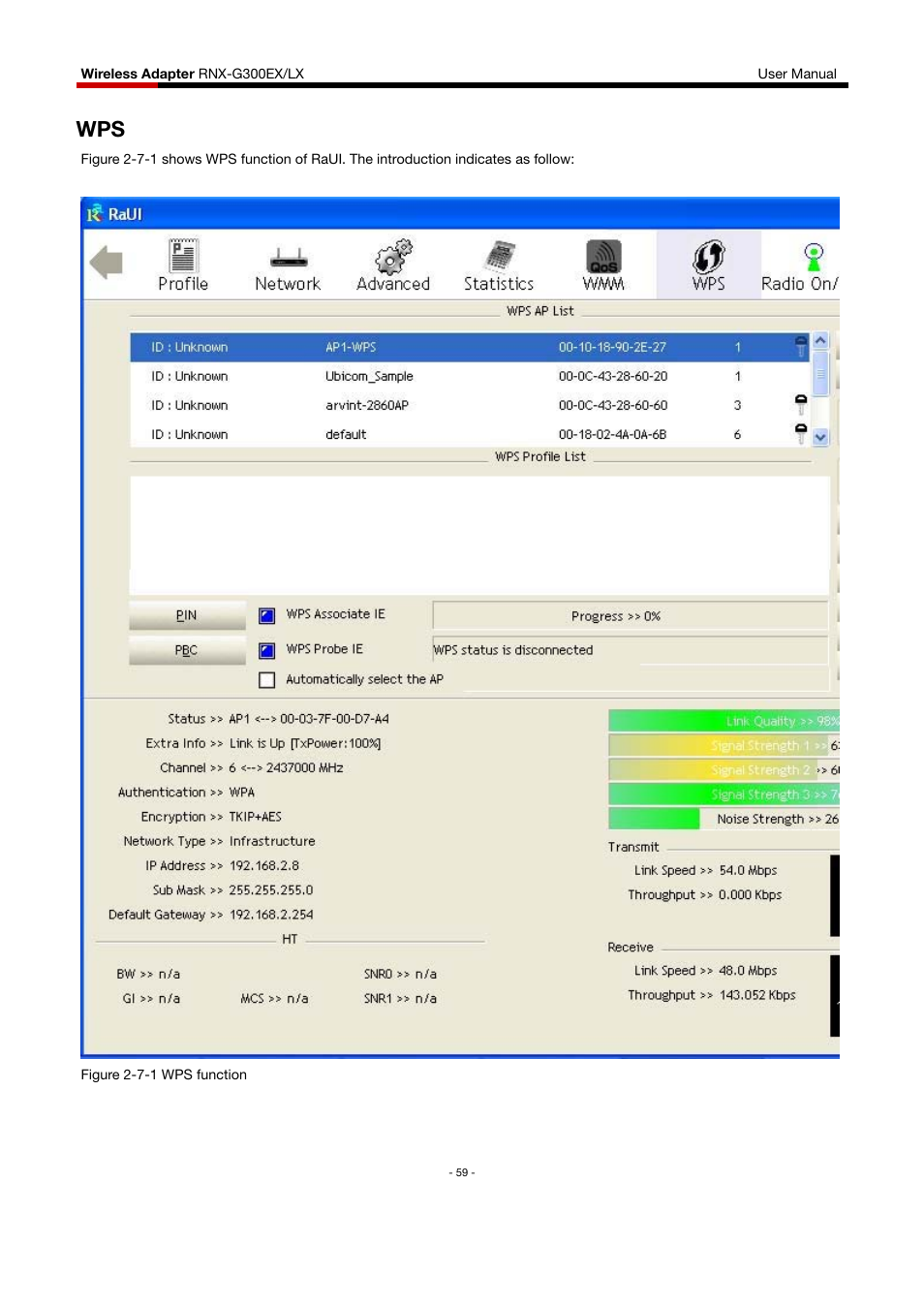Click the WPS AP list scrollbar thumb

[820, 373]
